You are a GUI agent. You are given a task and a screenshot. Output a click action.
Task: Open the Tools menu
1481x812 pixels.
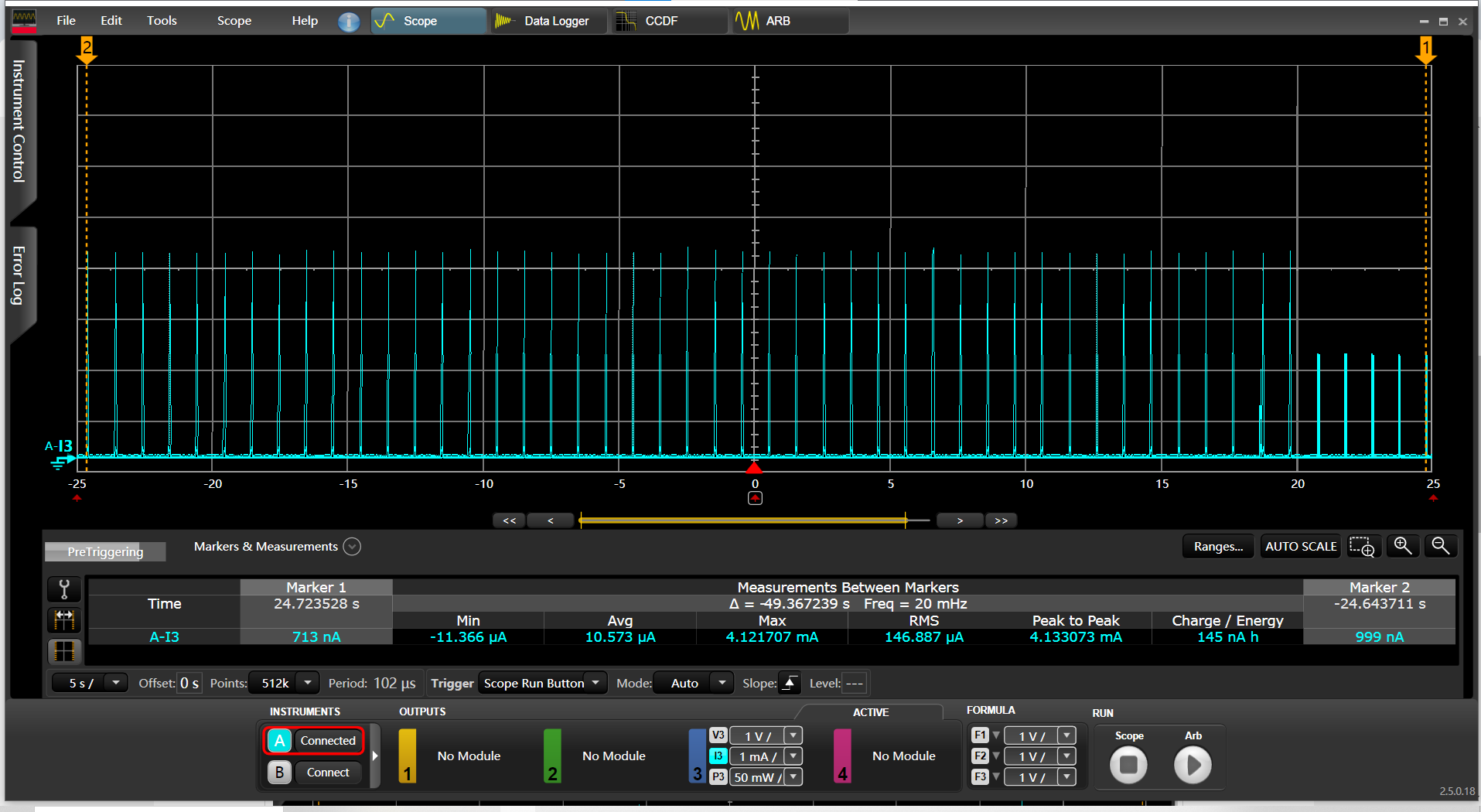[x=162, y=21]
